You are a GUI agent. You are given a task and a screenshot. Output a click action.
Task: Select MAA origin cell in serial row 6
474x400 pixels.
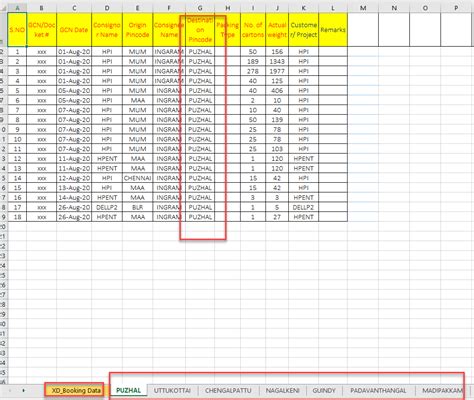(x=137, y=100)
